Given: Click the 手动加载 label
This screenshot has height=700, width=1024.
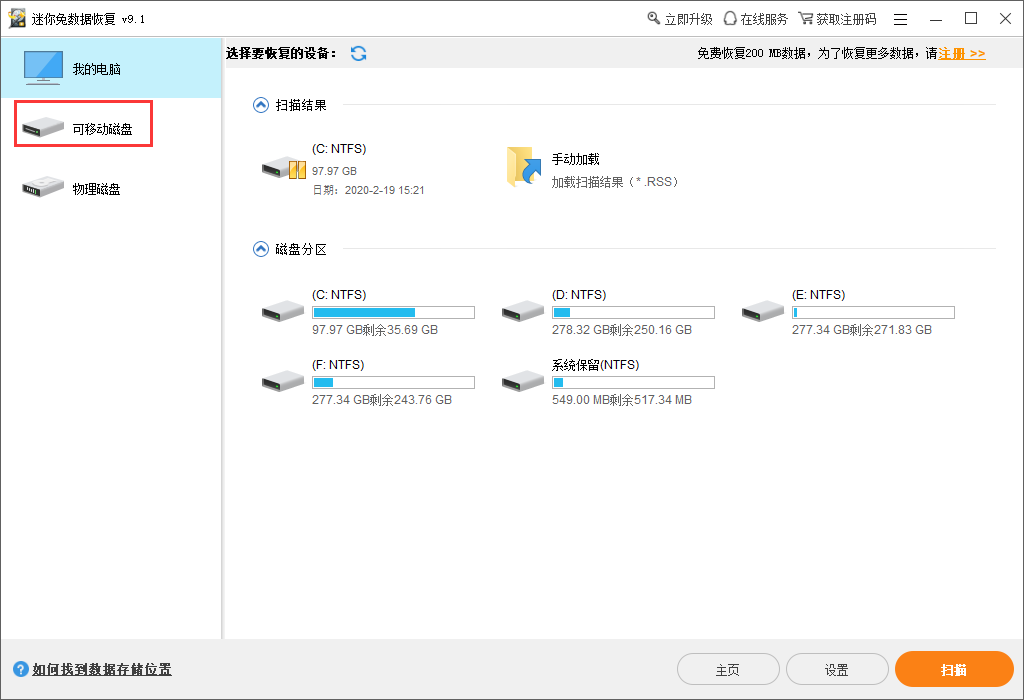Looking at the screenshot, I should pyautogui.click(x=575, y=159).
